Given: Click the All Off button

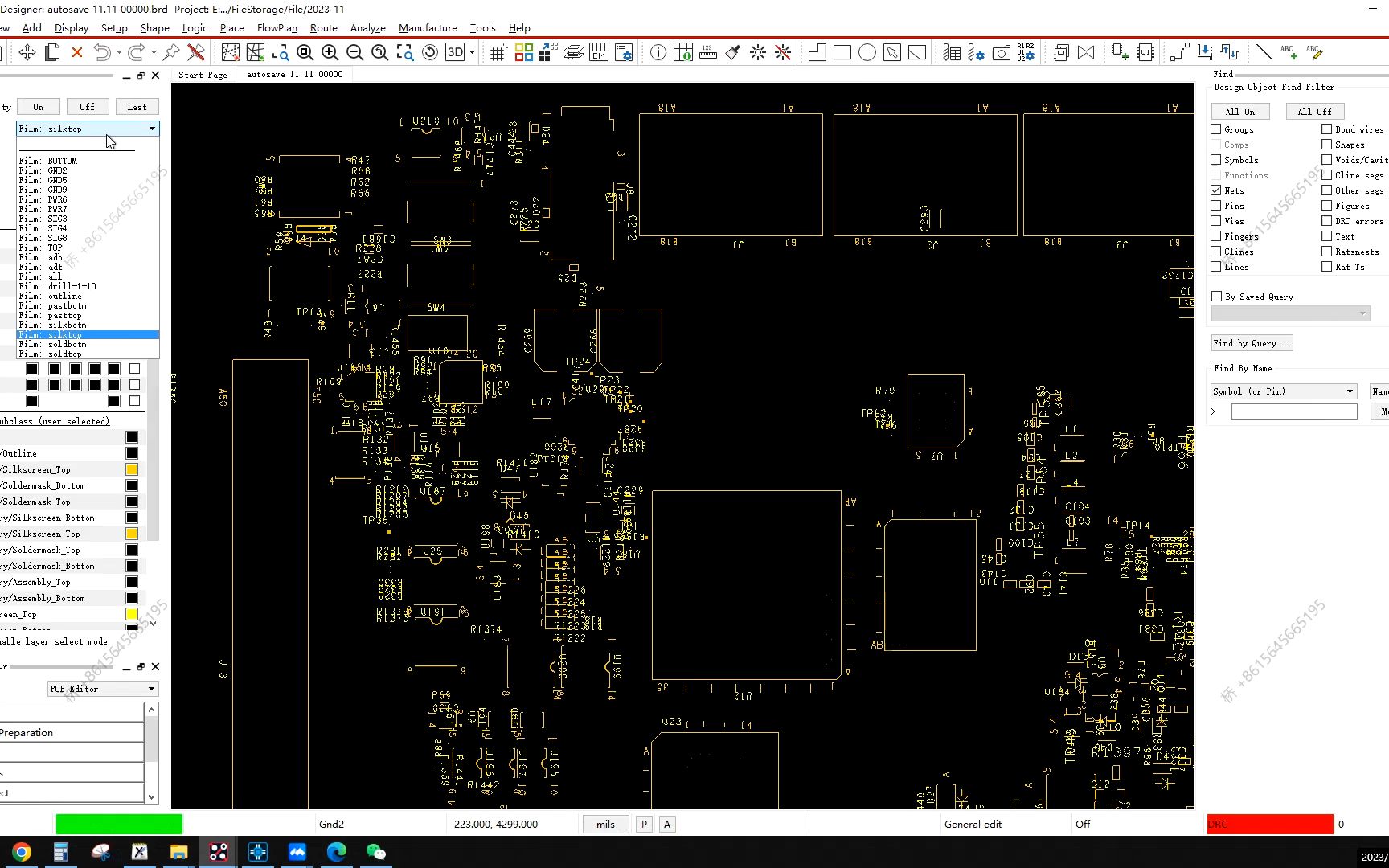Looking at the screenshot, I should click(1315, 112).
